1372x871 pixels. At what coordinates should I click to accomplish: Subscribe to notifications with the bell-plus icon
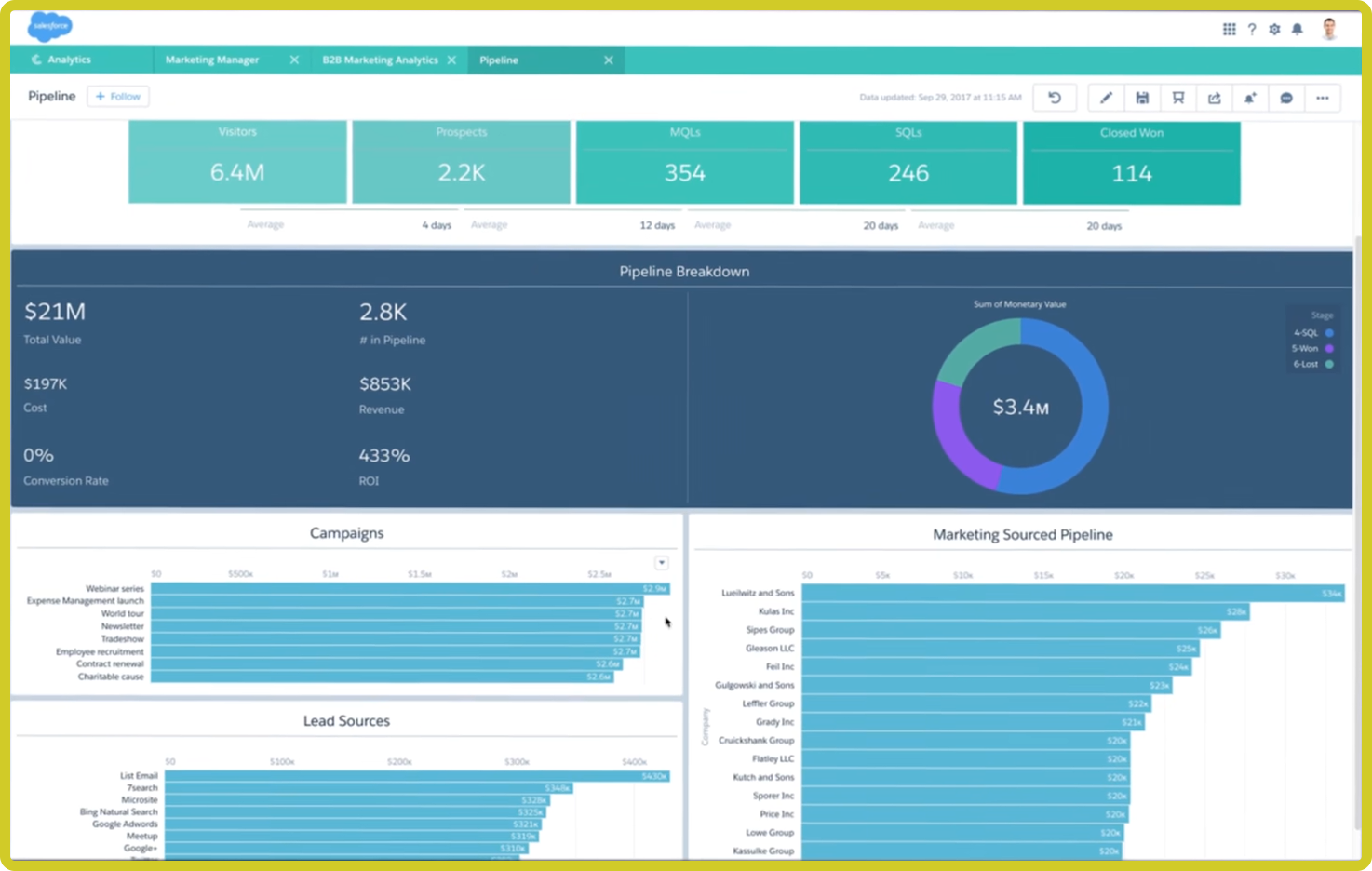point(1250,98)
